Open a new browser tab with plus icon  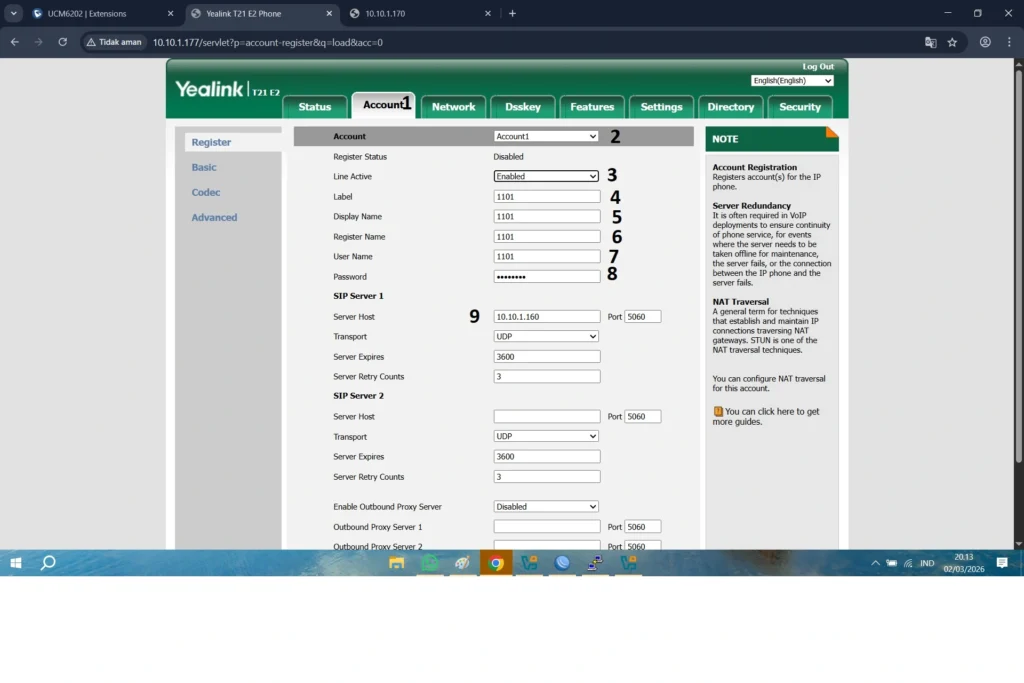(x=513, y=14)
